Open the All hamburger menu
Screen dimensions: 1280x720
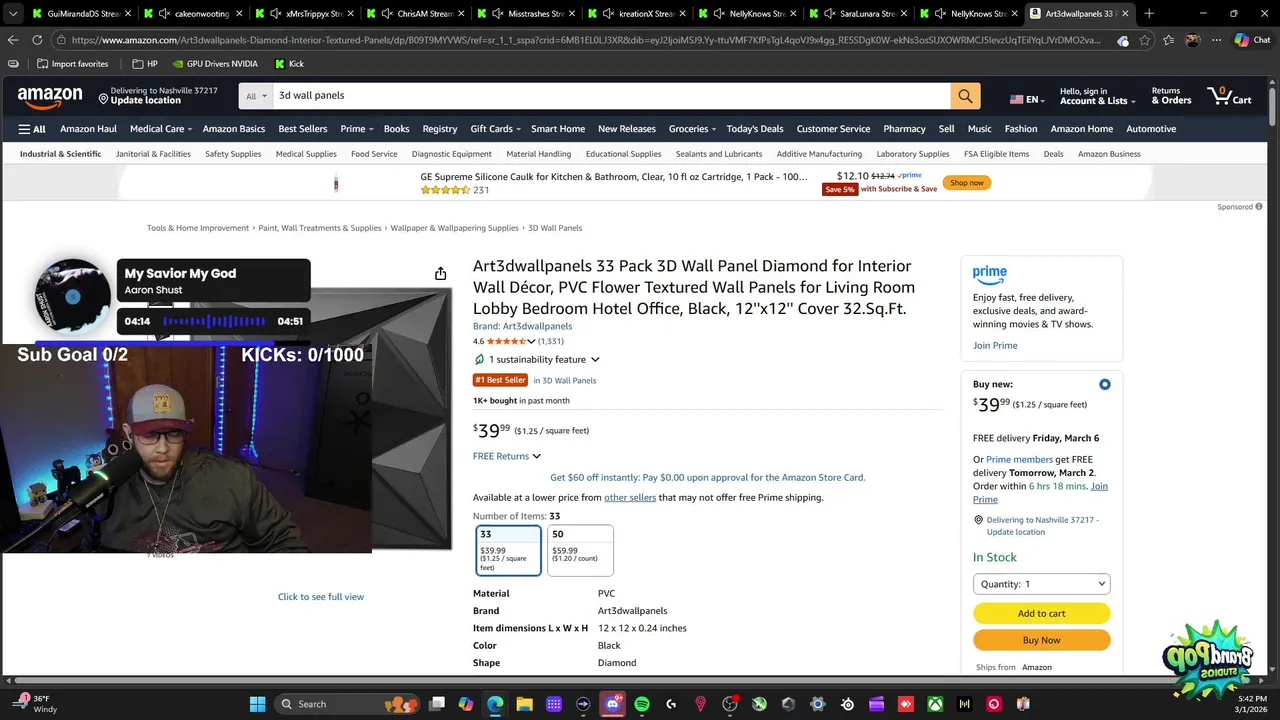pyautogui.click(x=32, y=129)
